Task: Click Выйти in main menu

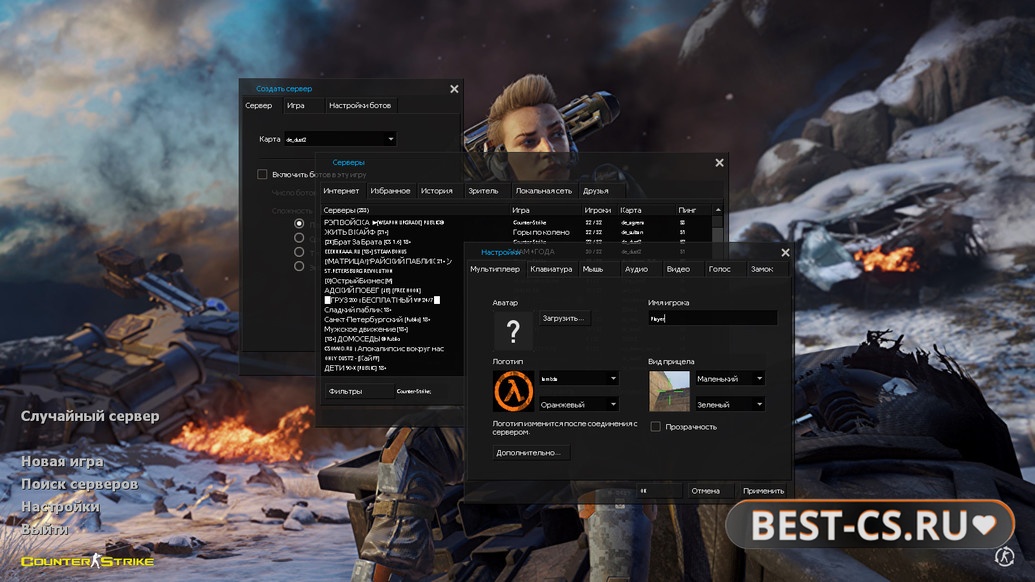Action: point(44,529)
